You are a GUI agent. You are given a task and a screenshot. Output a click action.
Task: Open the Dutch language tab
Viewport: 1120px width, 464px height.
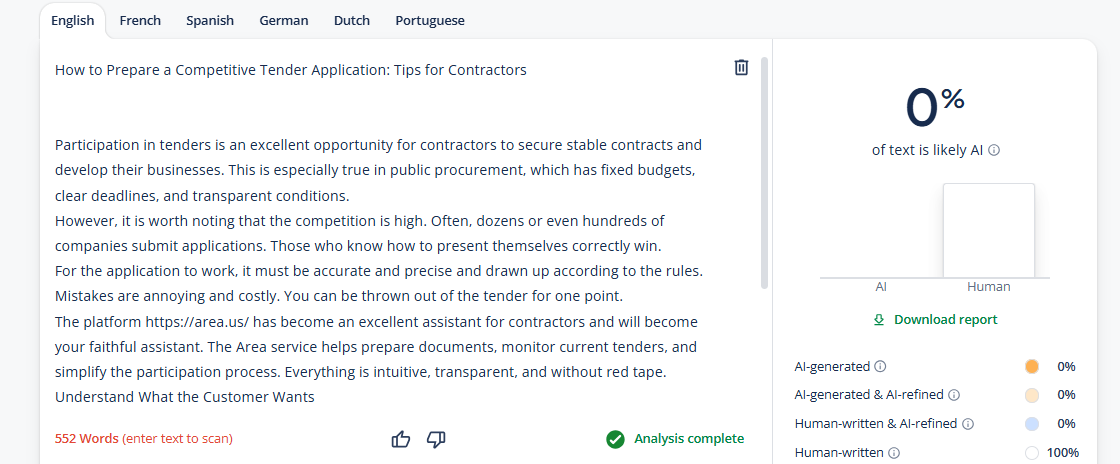tap(351, 21)
